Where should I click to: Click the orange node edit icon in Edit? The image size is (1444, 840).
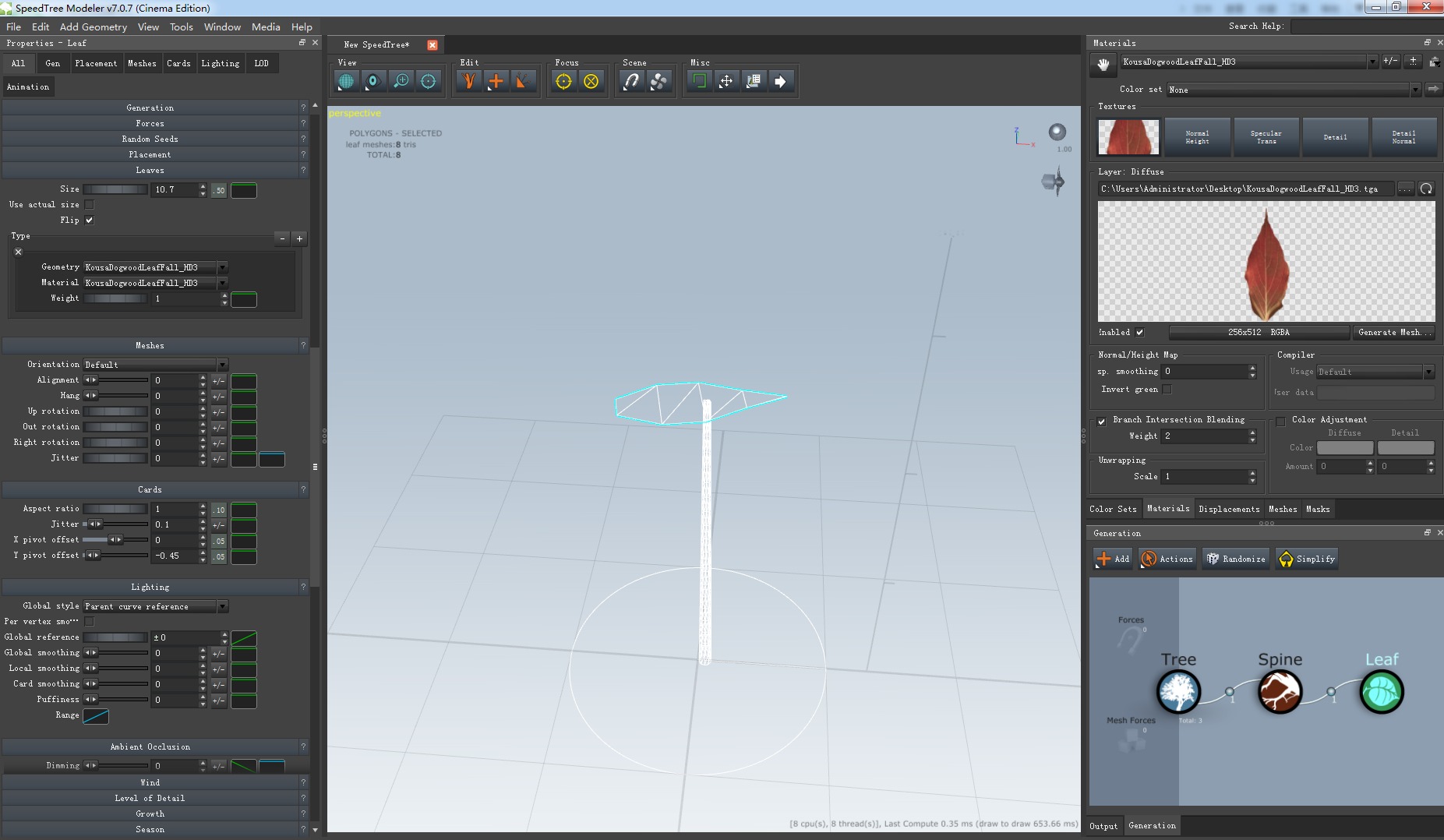pos(523,81)
